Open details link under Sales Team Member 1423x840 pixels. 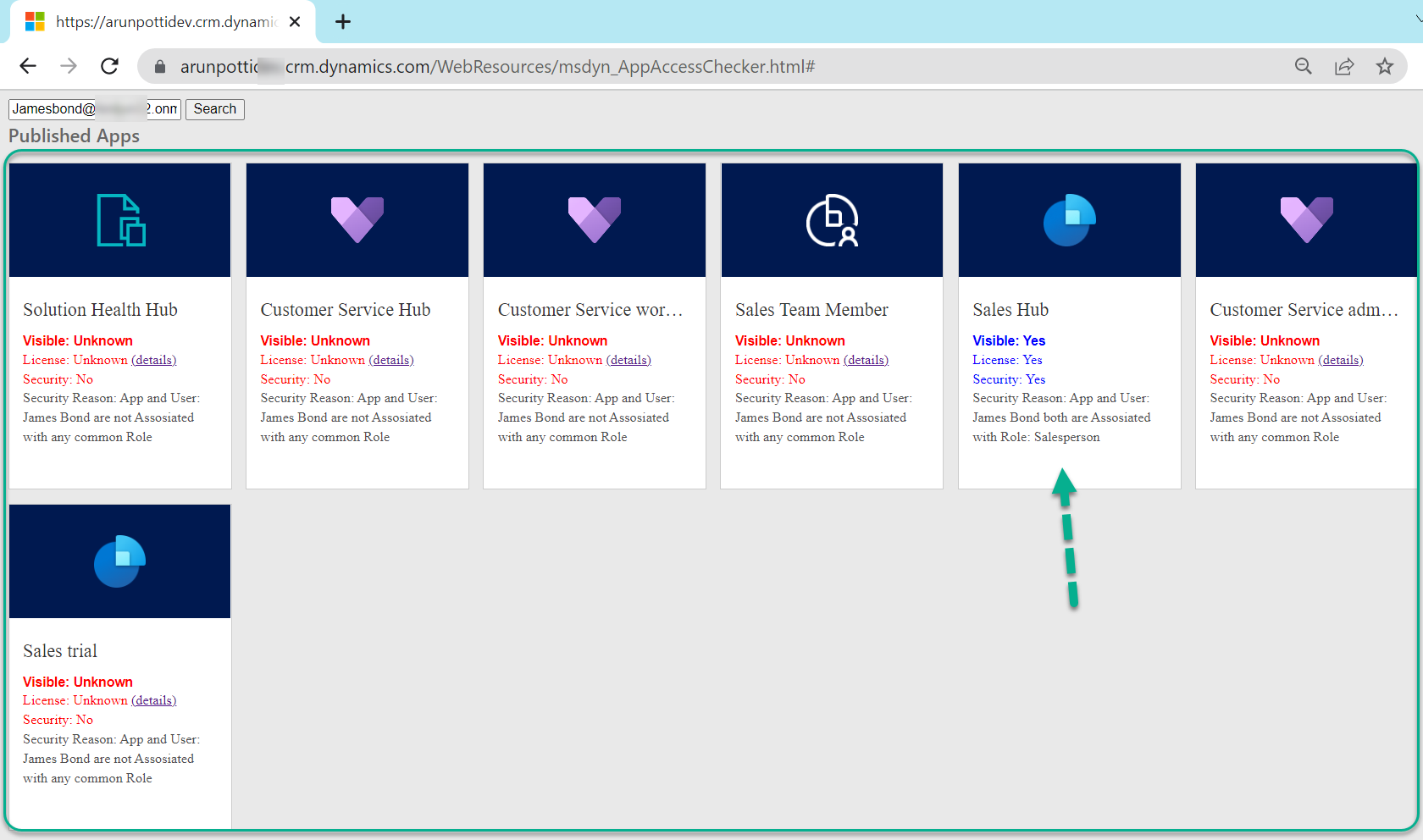tap(866, 359)
